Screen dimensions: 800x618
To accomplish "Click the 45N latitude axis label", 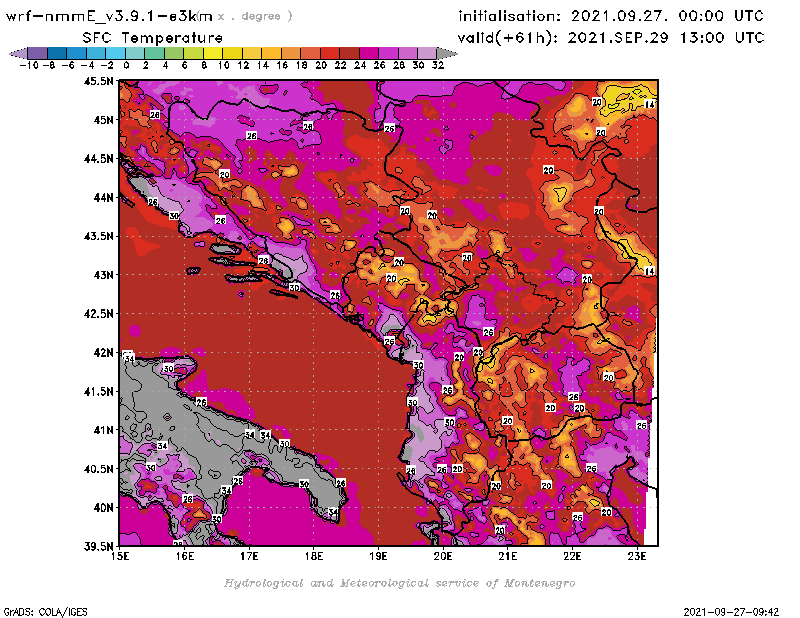I will click(x=104, y=120).
